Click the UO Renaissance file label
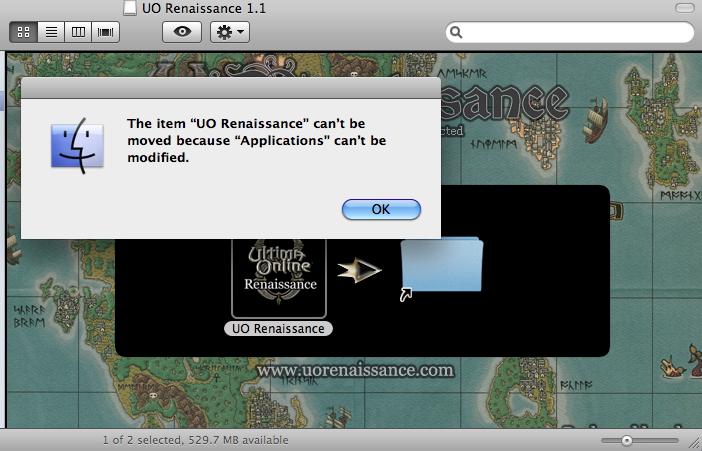The image size is (702, 451). [x=278, y=329]
